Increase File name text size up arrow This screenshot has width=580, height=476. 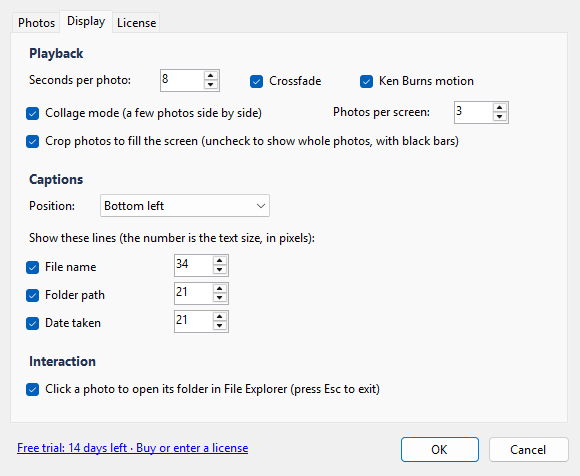click(220, 260)
